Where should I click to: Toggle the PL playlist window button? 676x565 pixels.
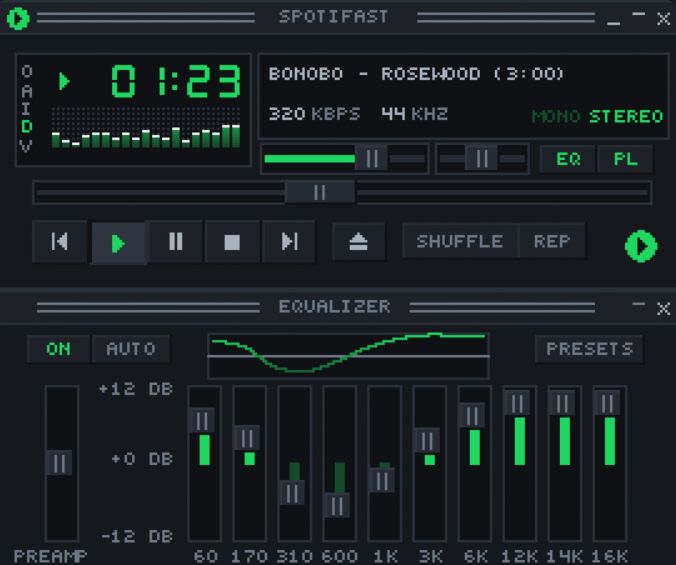pyautogui.click(x=625, y=159)
